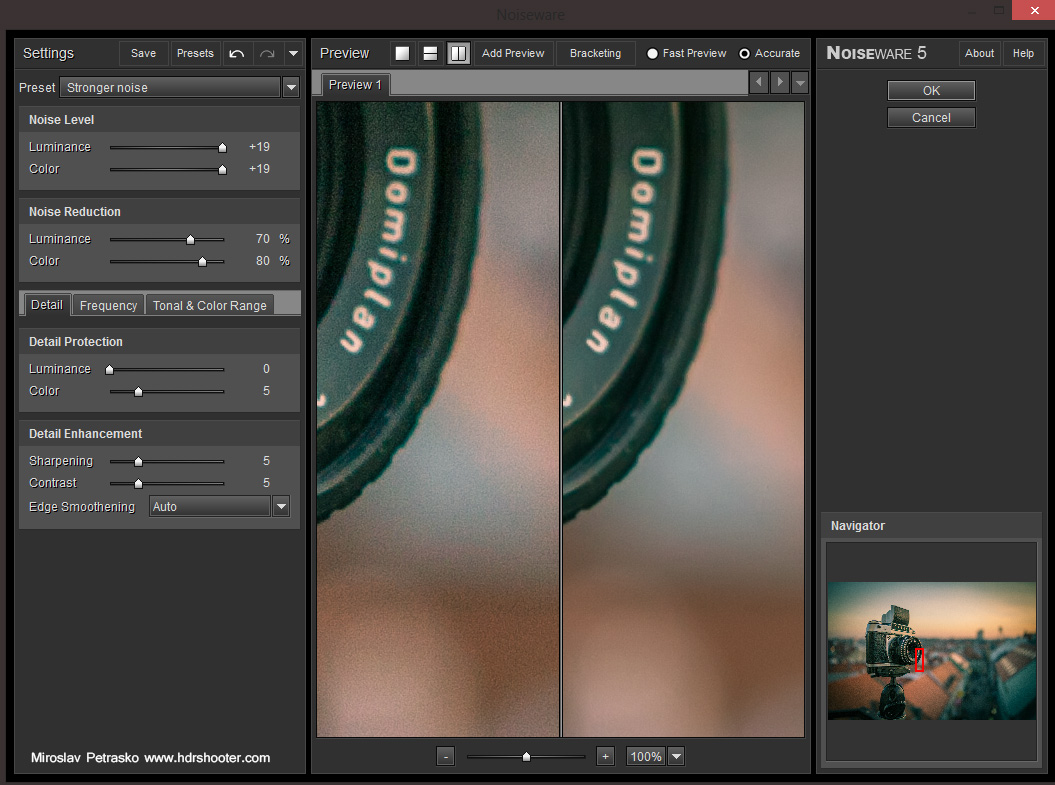Click the redo arrow icon in Settings
Screen dimensions: 1055x785
click(x=266, y=53)
